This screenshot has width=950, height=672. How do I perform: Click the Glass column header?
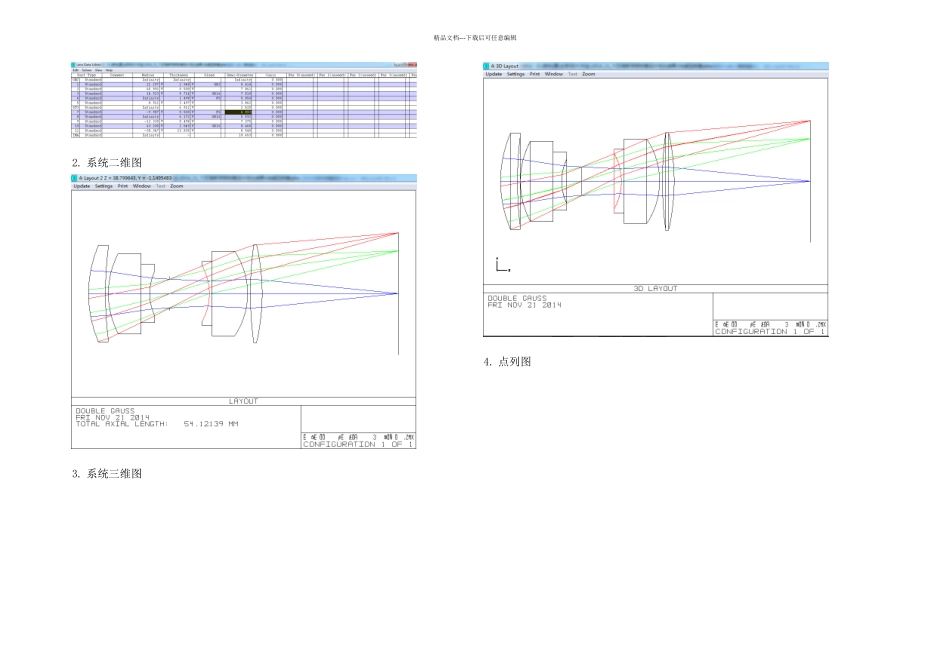click(209, 75)
